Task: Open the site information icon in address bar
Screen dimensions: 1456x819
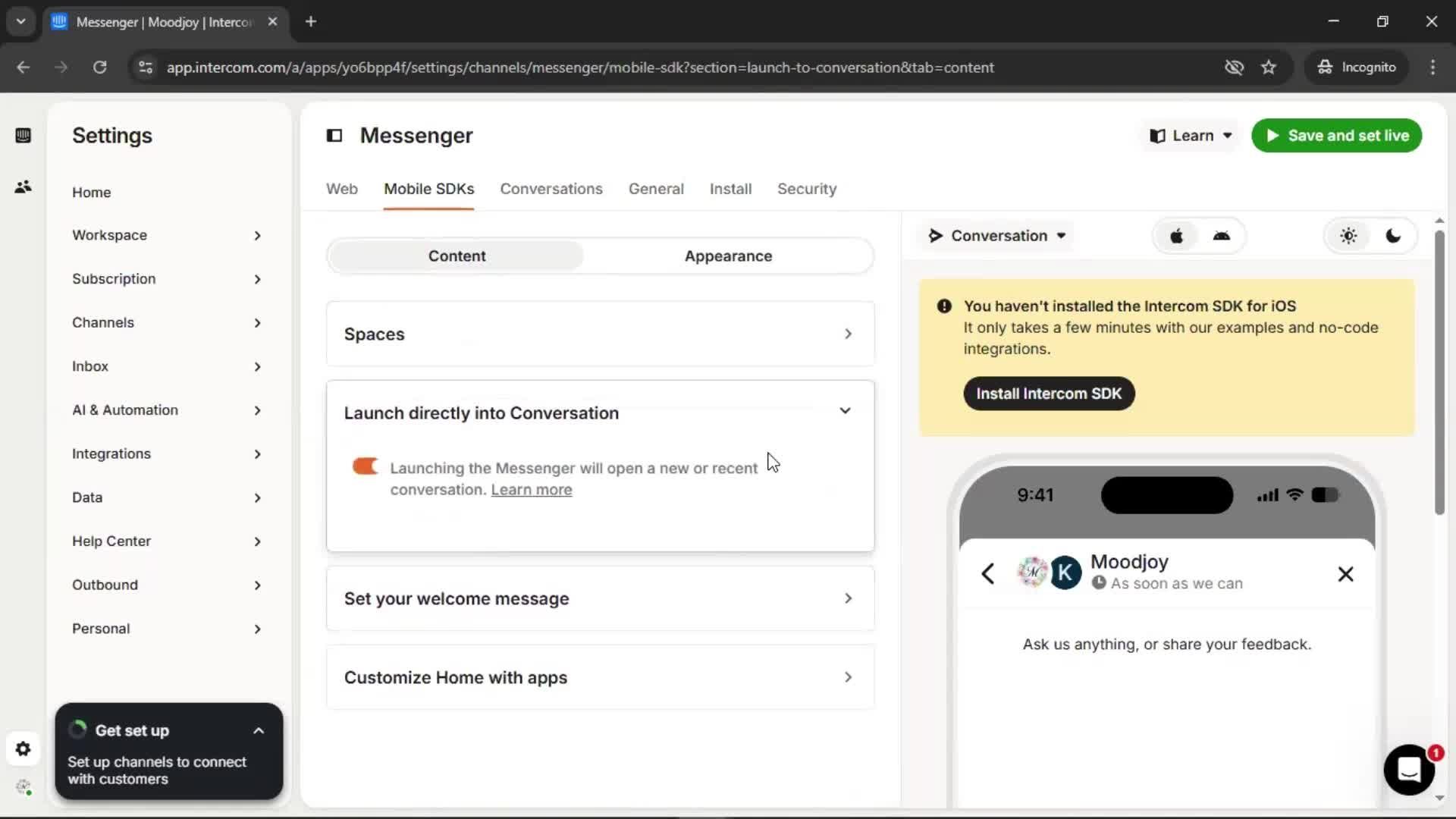Action: tap(145, 67)
